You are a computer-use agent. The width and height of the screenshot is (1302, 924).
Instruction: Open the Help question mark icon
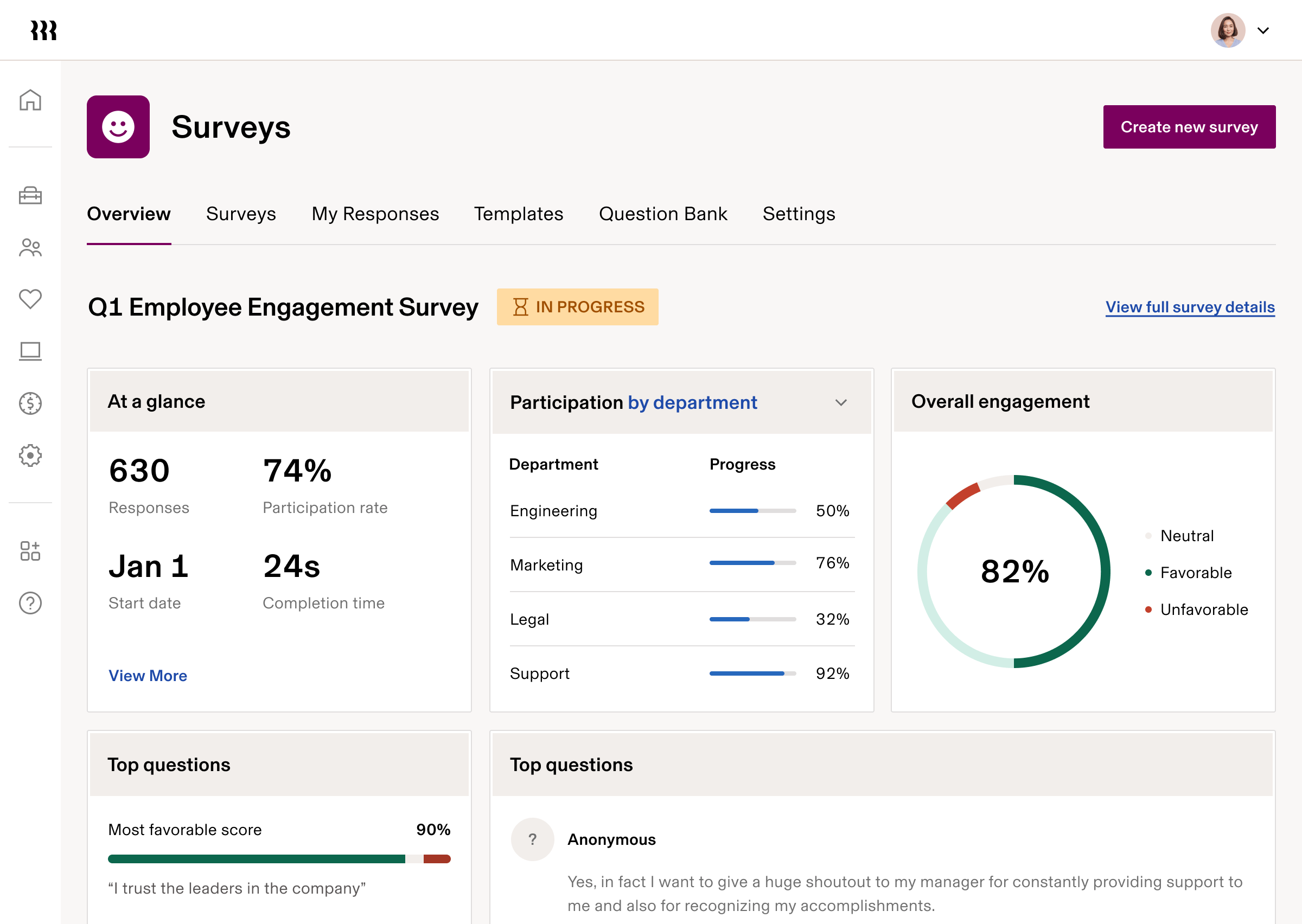[x=30, y=603]
